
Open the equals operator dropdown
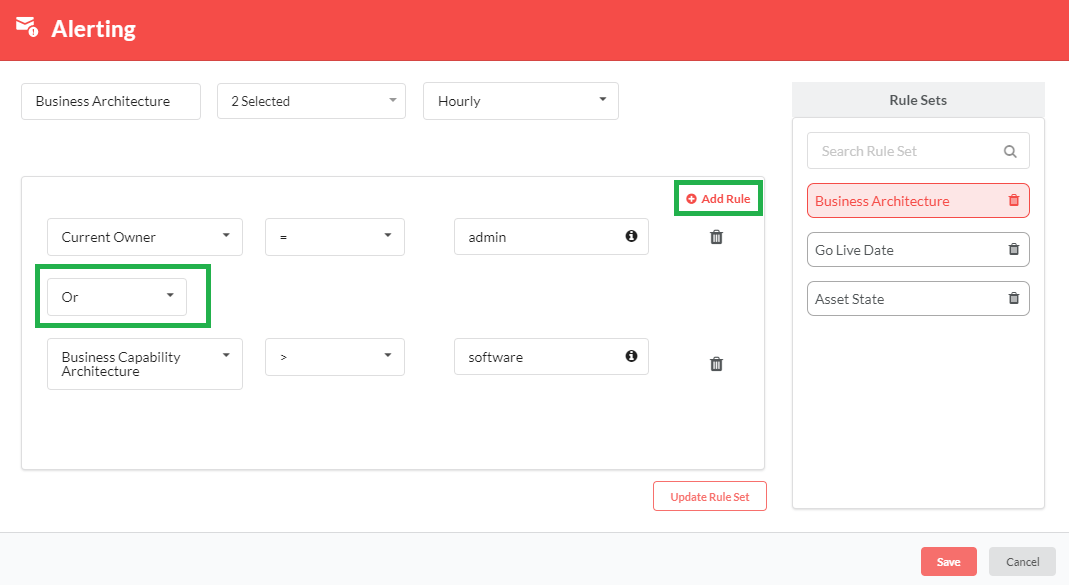pos(335,237)
